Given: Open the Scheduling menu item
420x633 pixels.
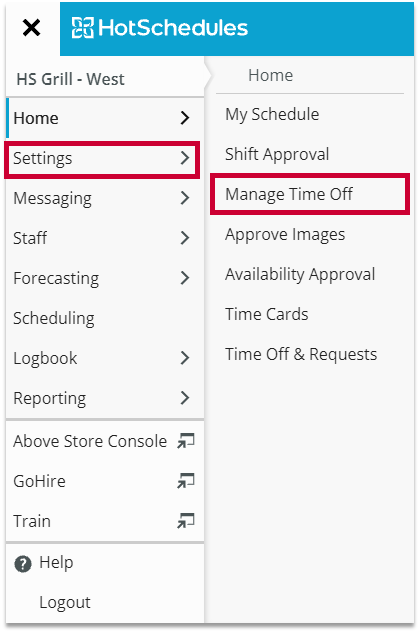Looking at the screenshot, I should point(54,319).
